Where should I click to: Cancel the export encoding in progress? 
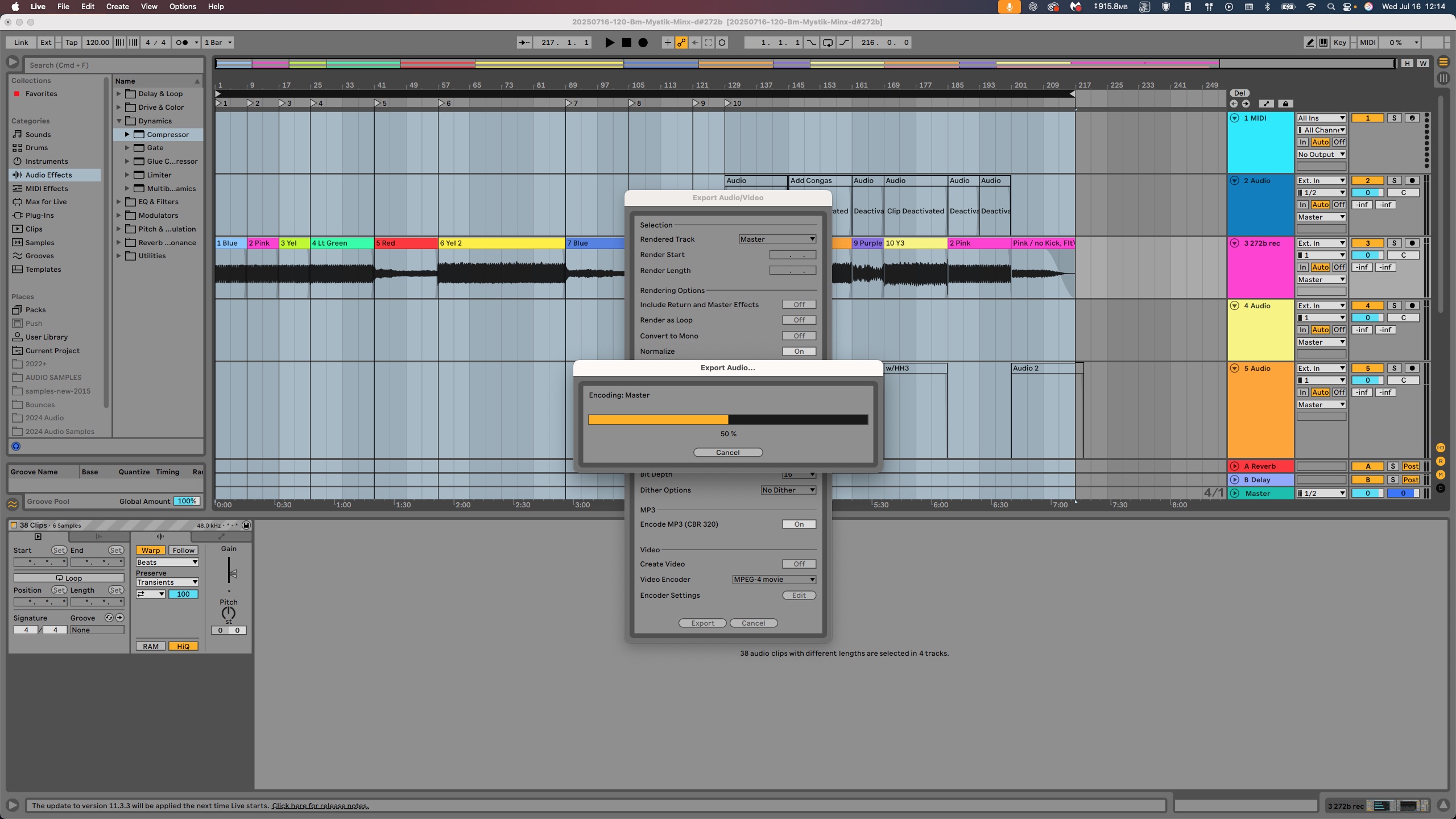[727, 452]
